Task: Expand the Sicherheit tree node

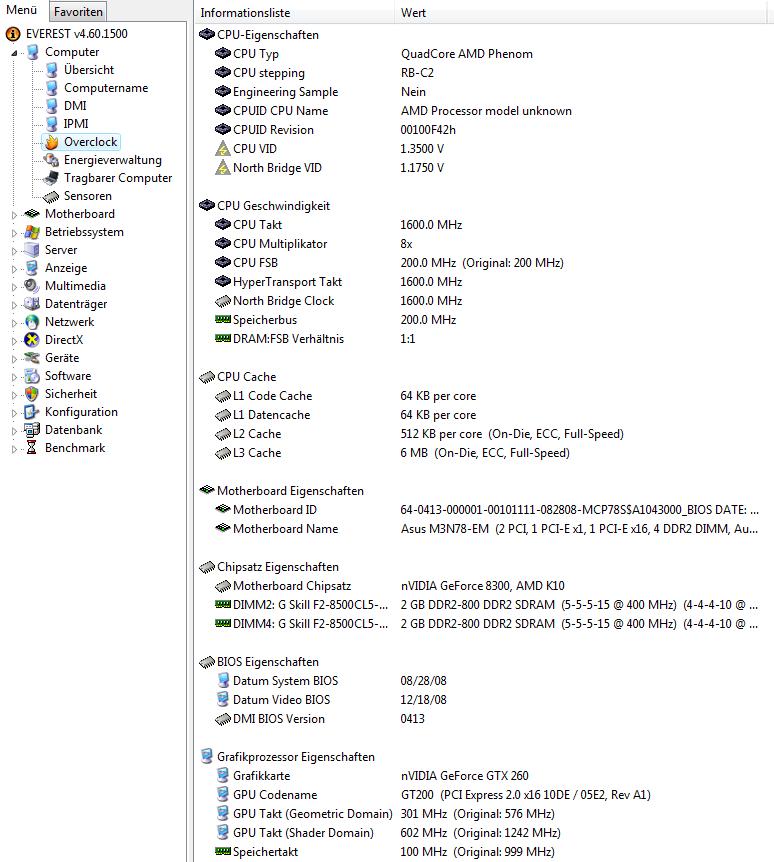Action: (x=14, y=395)
